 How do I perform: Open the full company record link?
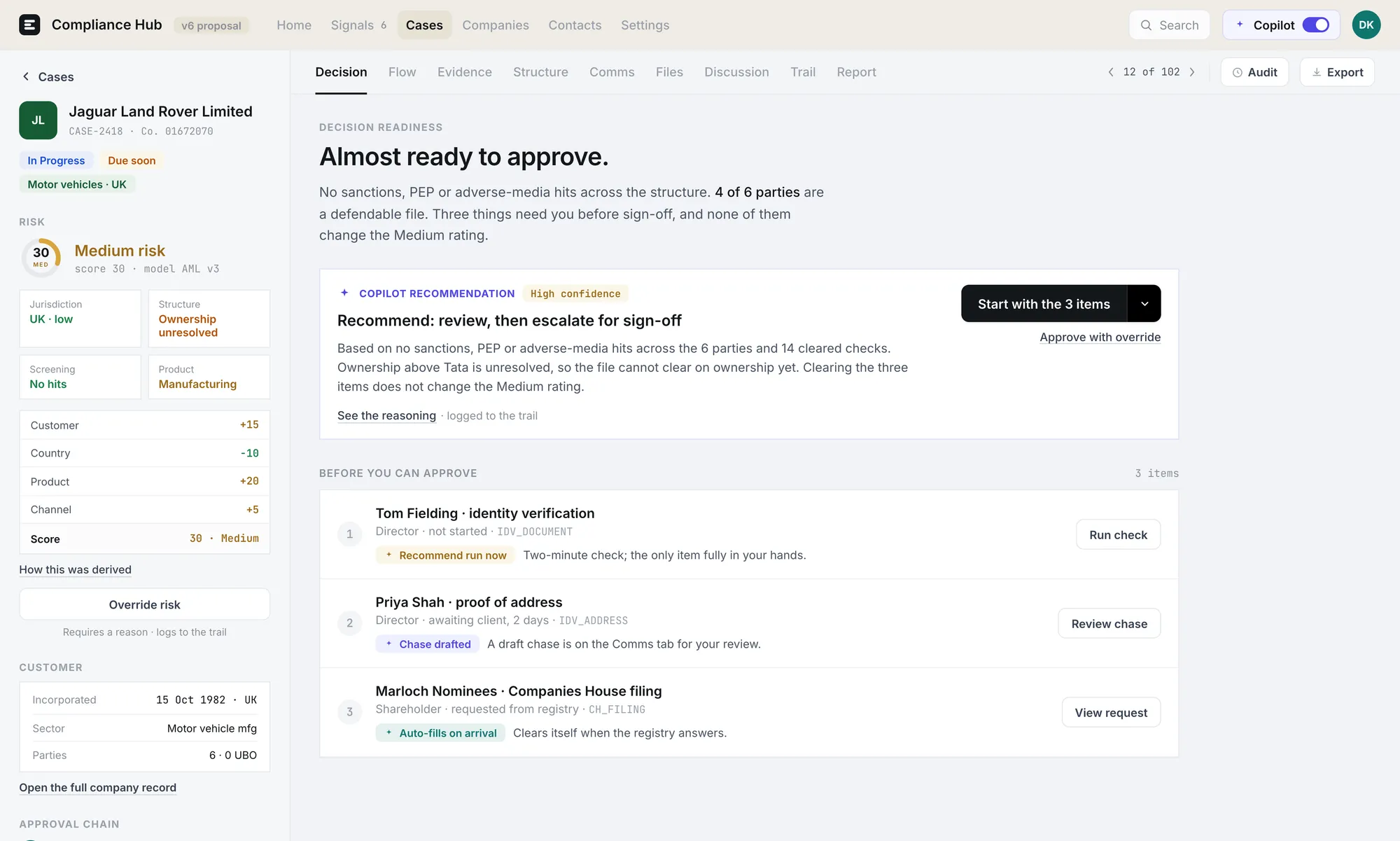(97, 788)
